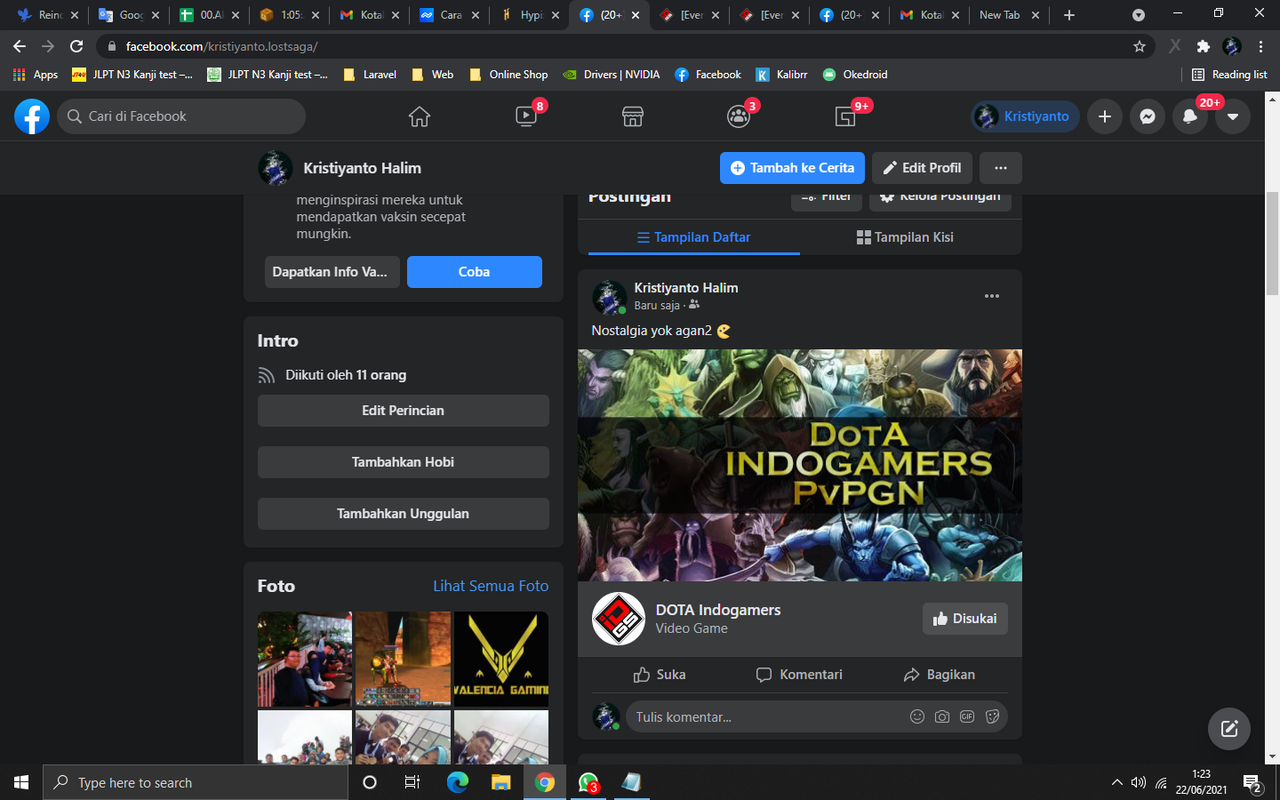This screenshot has height=800, width=1280.
Task: Click Chrome back navigation arrow
Action: point(19,46)
